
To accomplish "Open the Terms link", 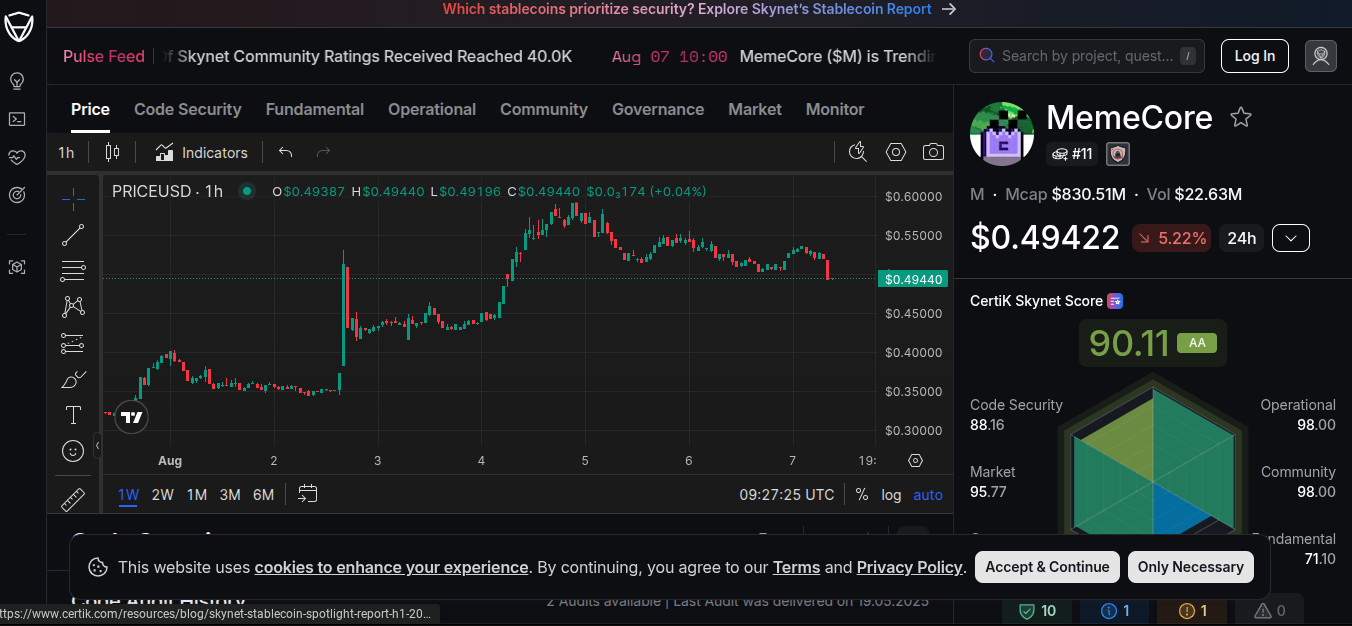I will coord(796,567).
